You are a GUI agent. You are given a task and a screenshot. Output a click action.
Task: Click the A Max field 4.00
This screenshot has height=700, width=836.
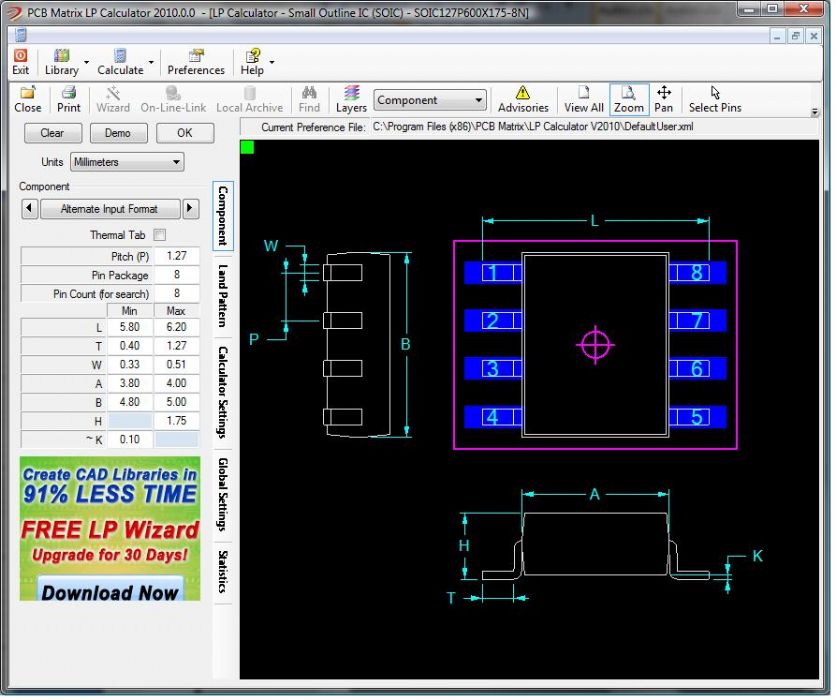(x=176, y=383)
